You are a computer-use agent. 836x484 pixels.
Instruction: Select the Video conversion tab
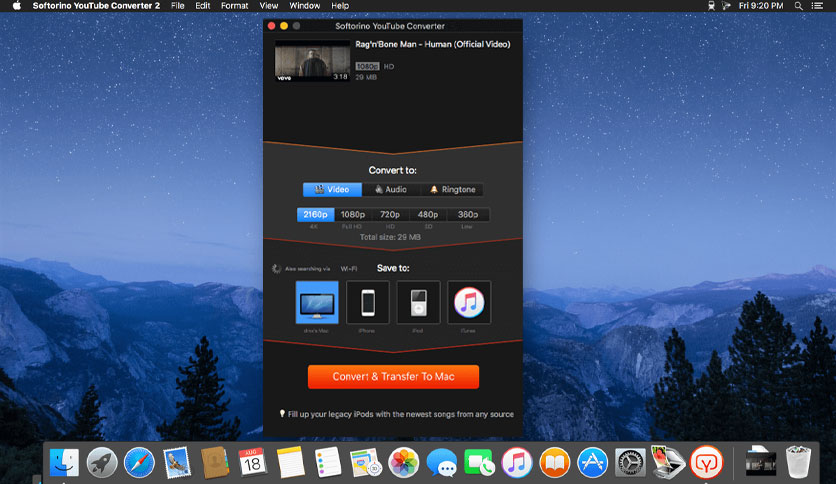point(332,189)
